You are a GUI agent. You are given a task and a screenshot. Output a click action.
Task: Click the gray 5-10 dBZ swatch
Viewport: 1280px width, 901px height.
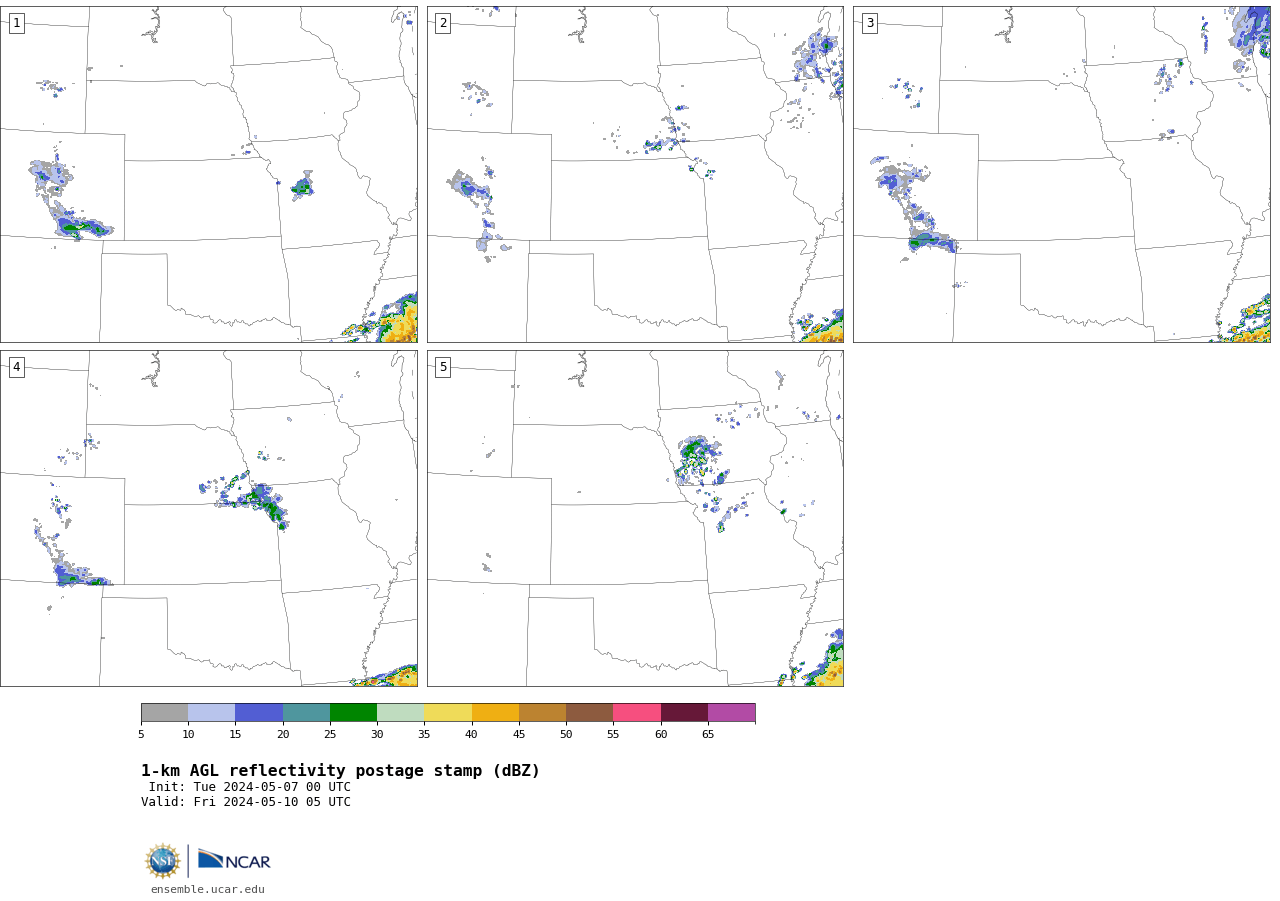click(164, 713)
